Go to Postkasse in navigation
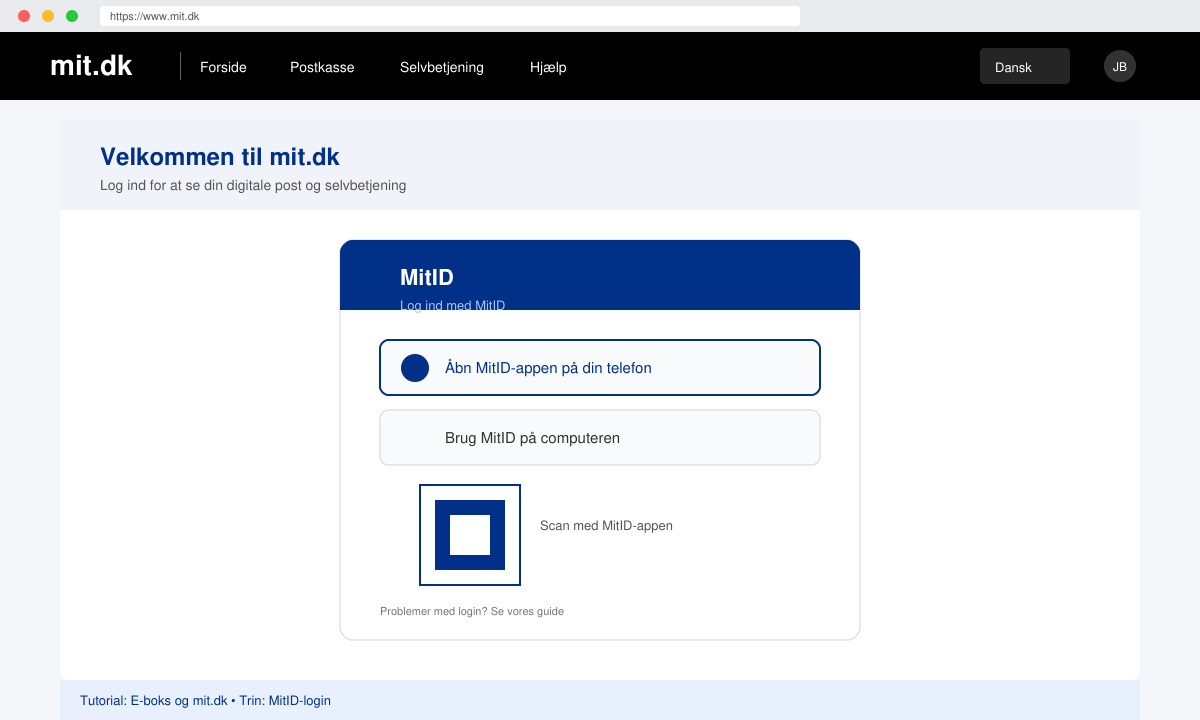1200x720 pixels. tap(322, 67)
